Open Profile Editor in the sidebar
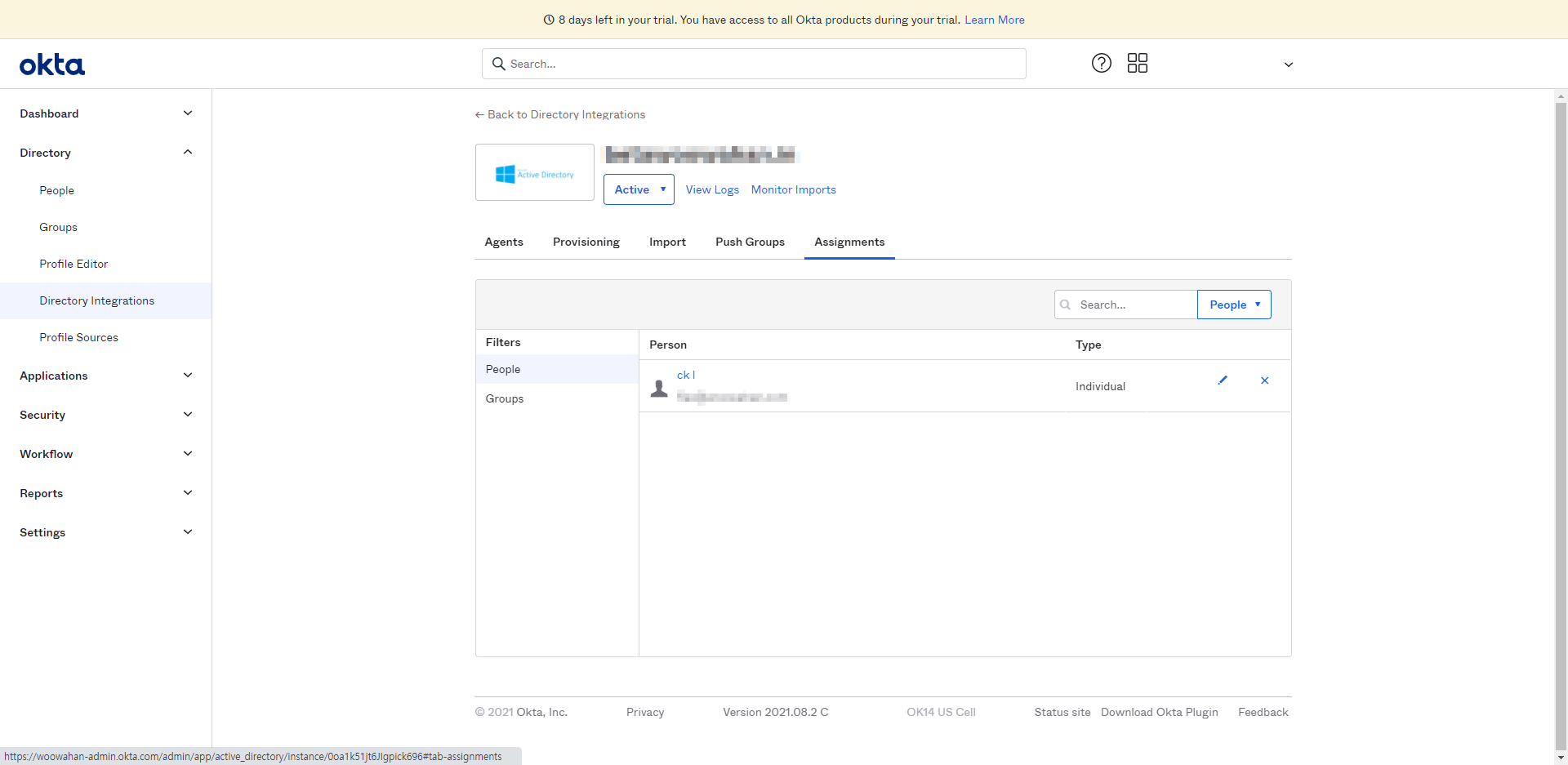This screenshot has height=765, width=1568. pyautogui.click(x=73, y=264)
